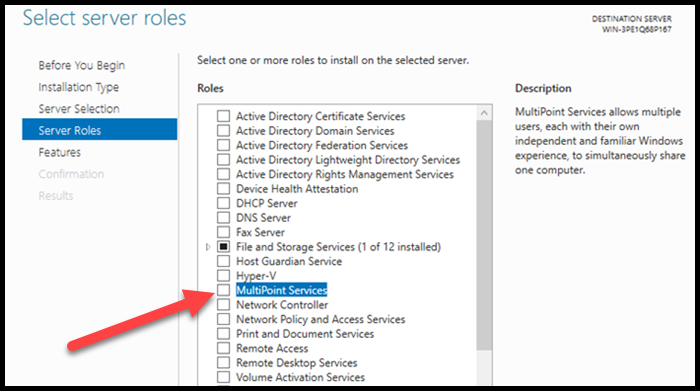Expand File and Storage Services tree arrow

[208, 247]
